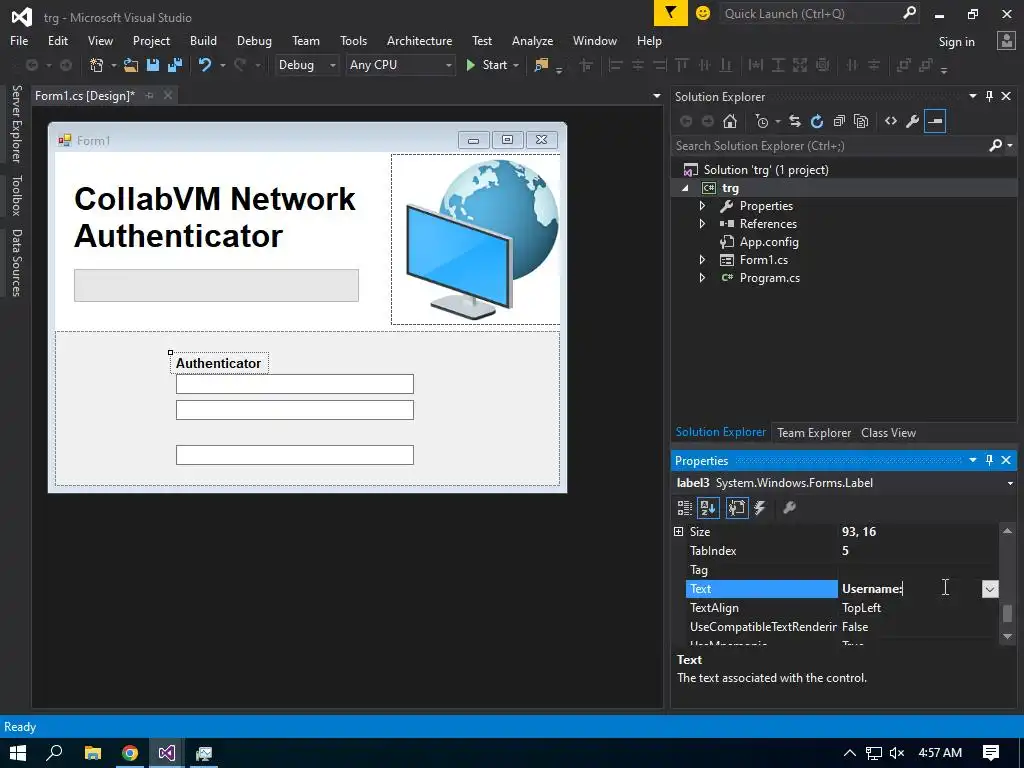Open the File menu
Image resolution: width=1024 pixels, height=768 pixels.
[19, 40]
